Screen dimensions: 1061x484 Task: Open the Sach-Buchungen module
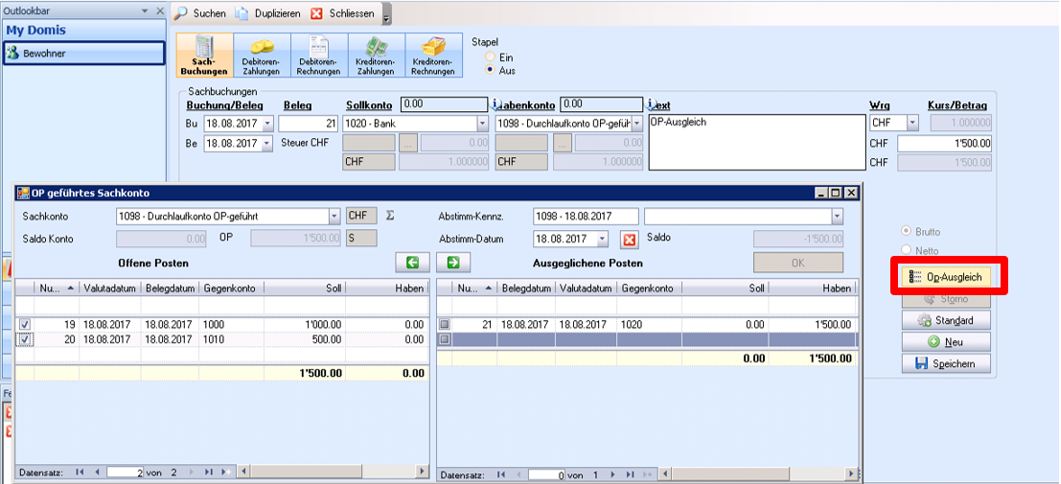204,56
